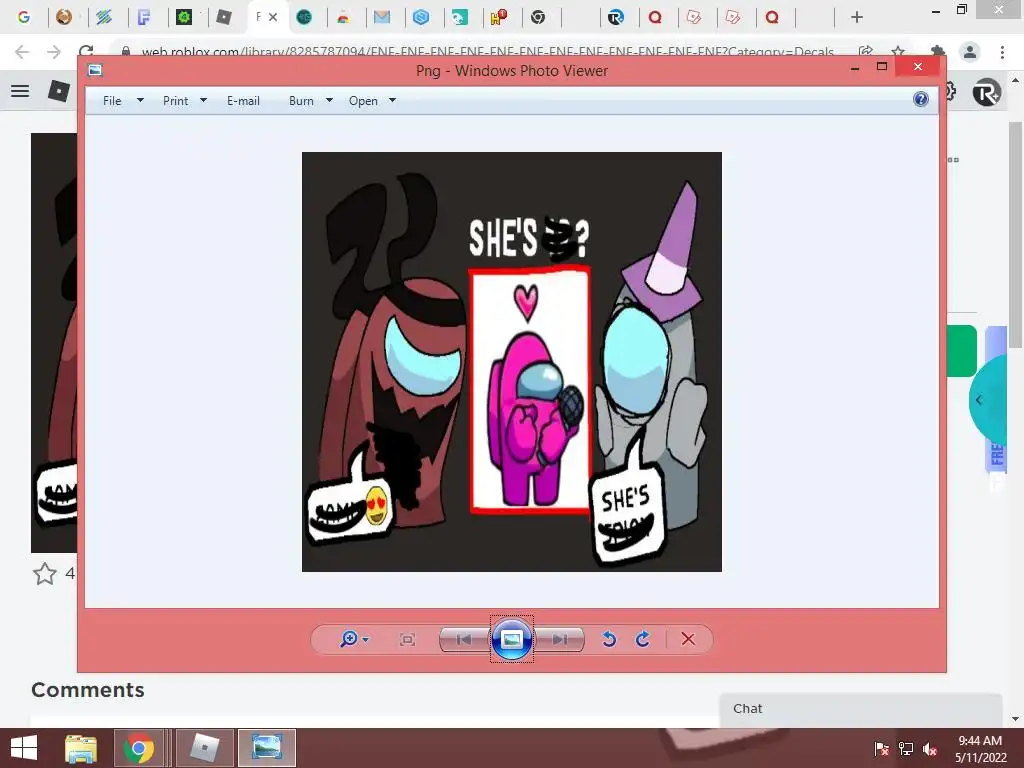This screenshot has width=1024, height=768.
Task: Bookmark this page with the star icon
Action: [898, 52]
